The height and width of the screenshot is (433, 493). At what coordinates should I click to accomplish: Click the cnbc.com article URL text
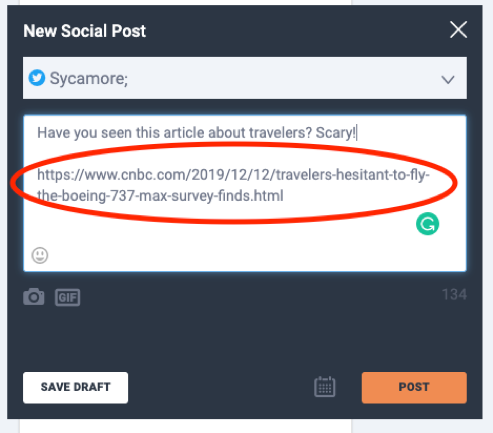(233, 185)
